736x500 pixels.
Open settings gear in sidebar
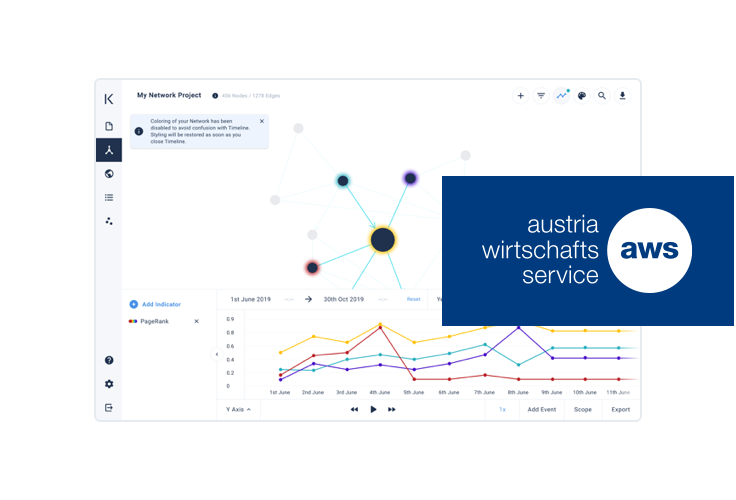coord(109,384)
